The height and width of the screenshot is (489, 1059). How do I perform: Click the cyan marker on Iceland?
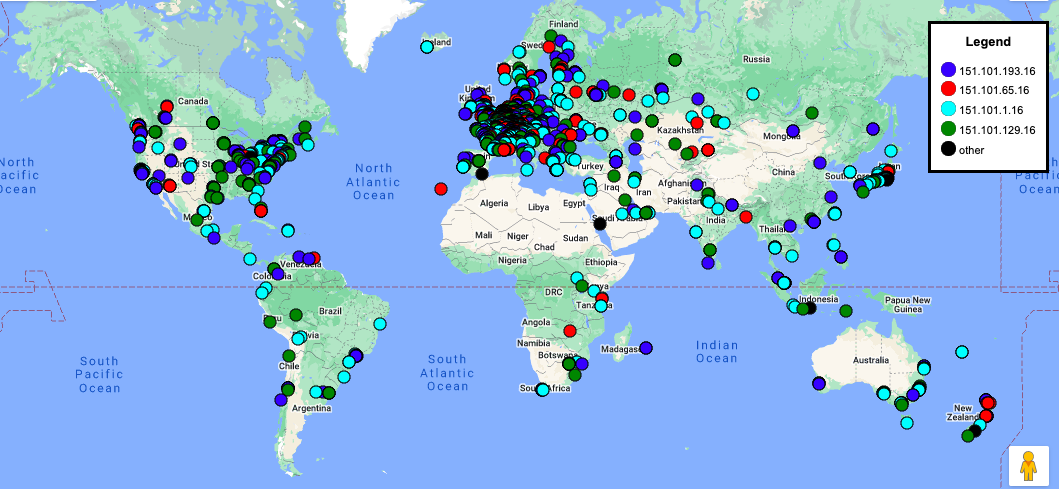pos(427,47)
